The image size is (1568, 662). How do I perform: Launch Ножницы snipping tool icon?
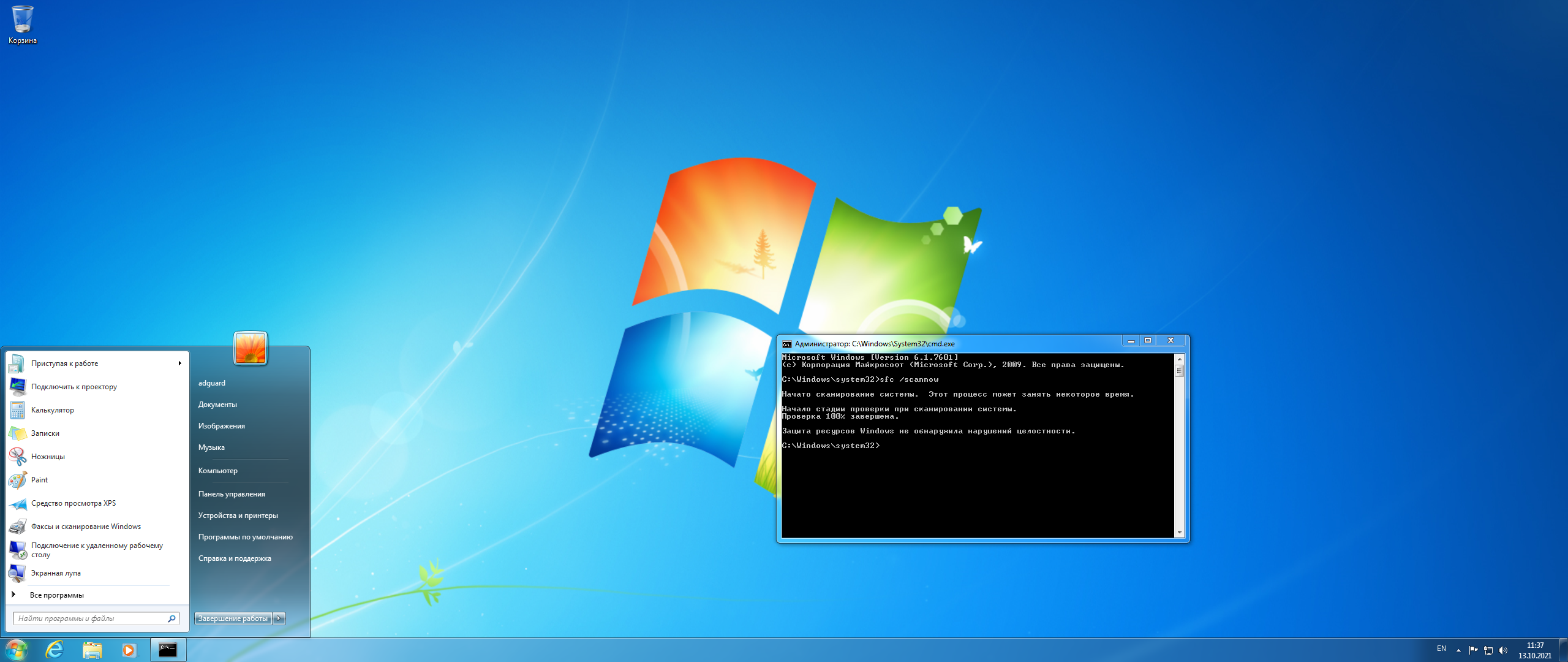[17, 457]
